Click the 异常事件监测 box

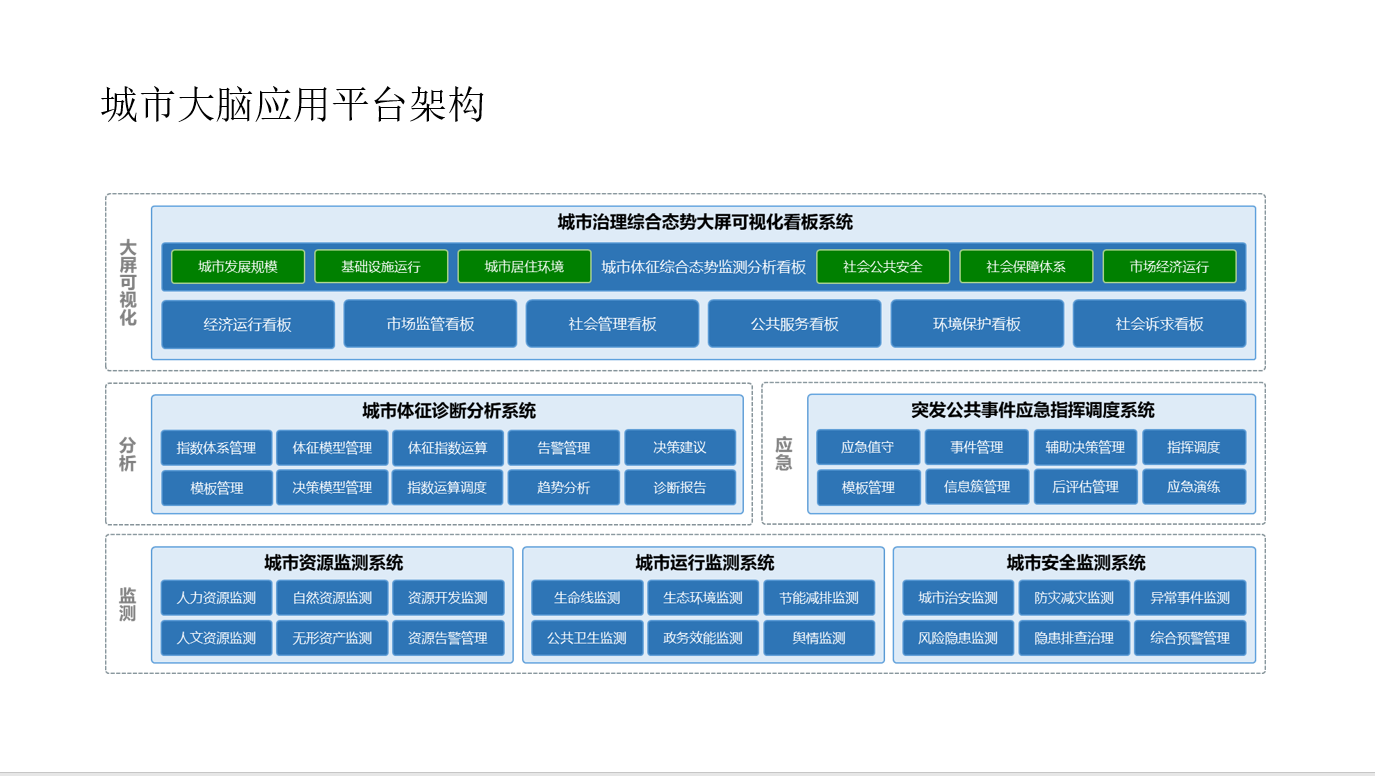tap(1190, 598)
